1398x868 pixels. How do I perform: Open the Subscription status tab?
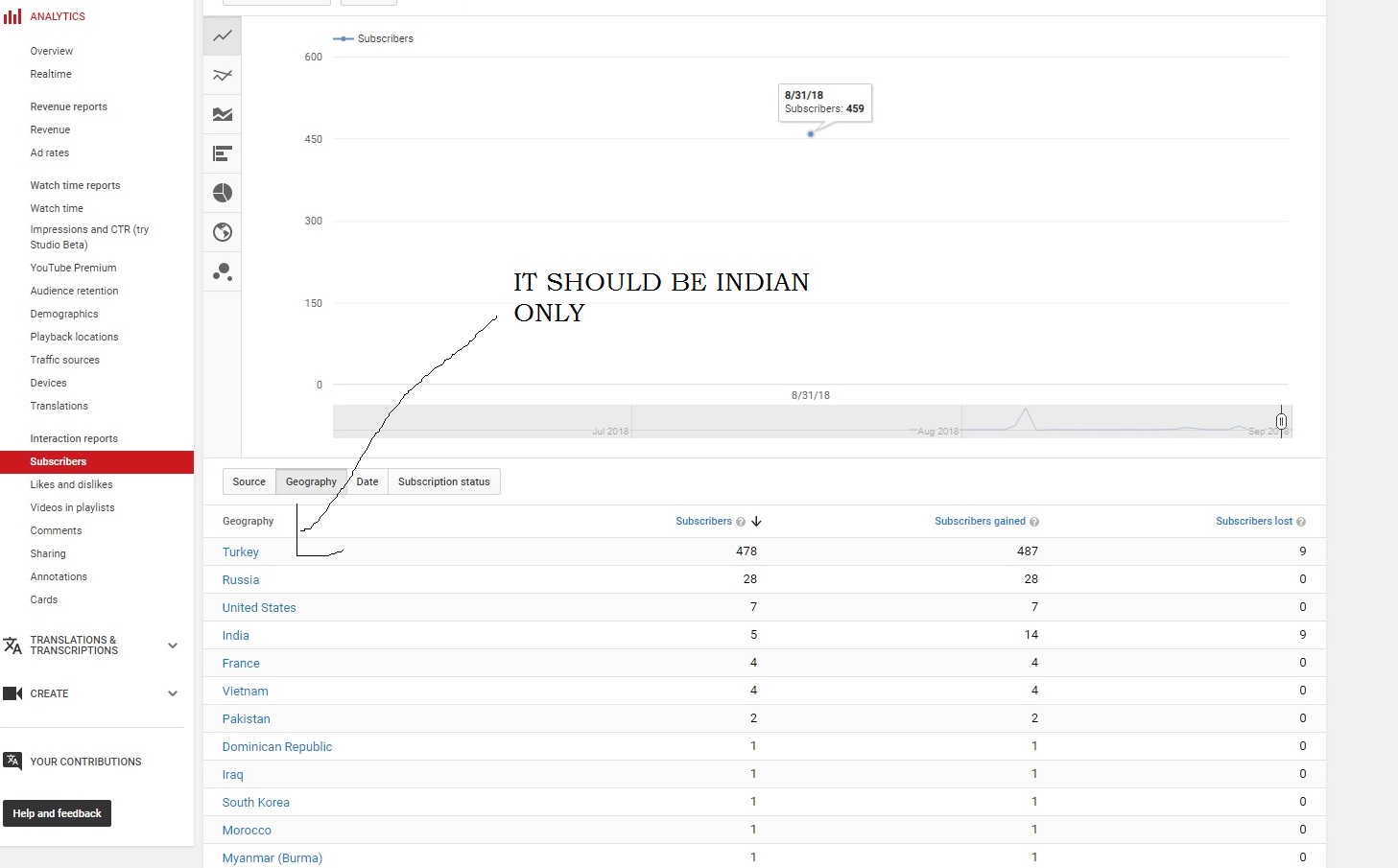coord(443,481)
